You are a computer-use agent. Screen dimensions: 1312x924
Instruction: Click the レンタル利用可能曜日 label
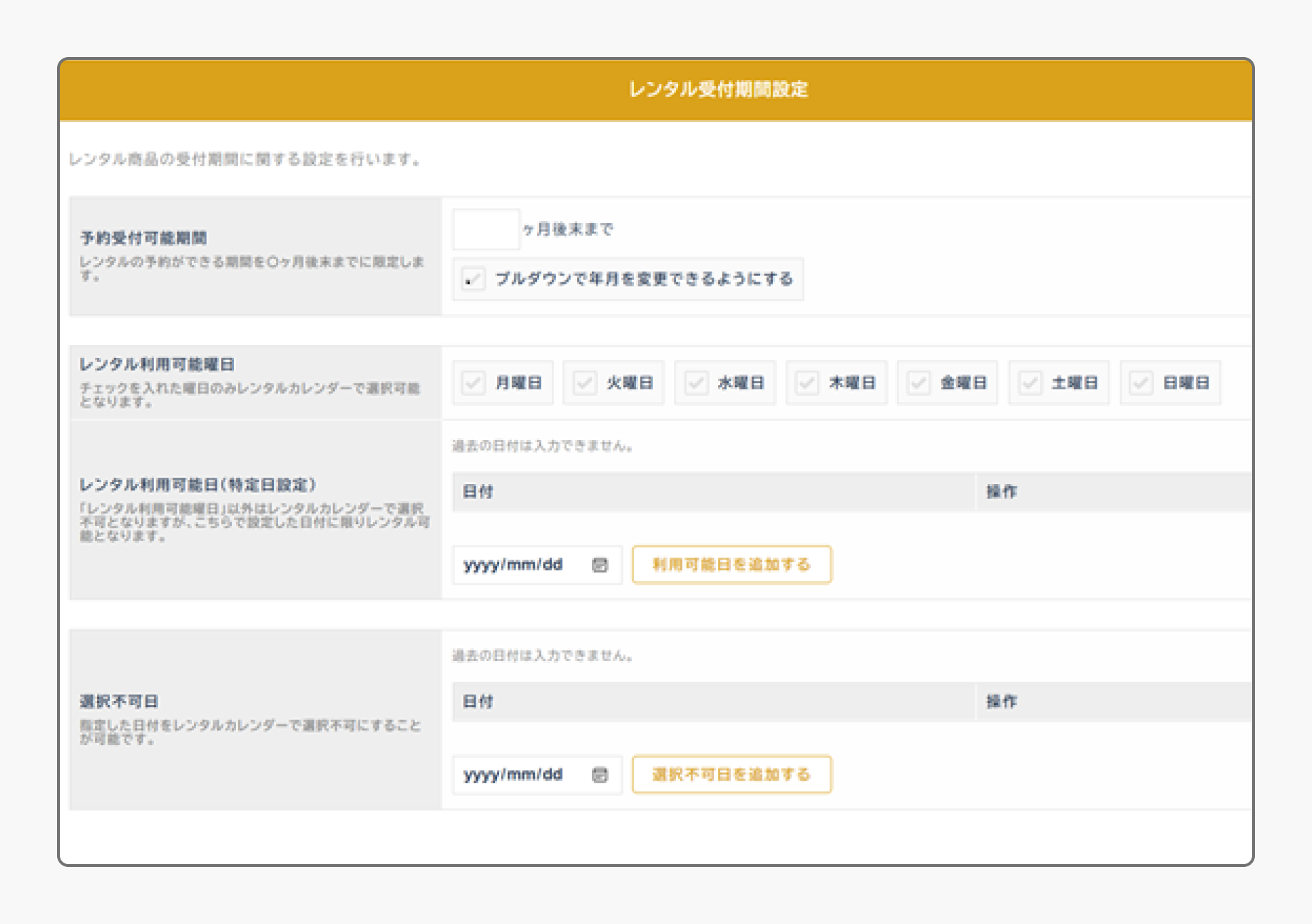157,364
